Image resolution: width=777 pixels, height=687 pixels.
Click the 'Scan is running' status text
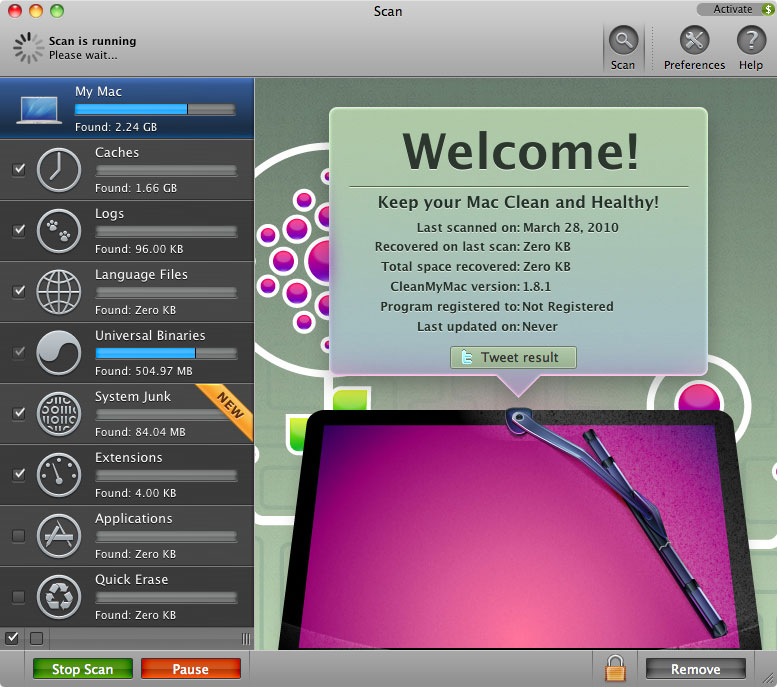[x=93, y=41]
